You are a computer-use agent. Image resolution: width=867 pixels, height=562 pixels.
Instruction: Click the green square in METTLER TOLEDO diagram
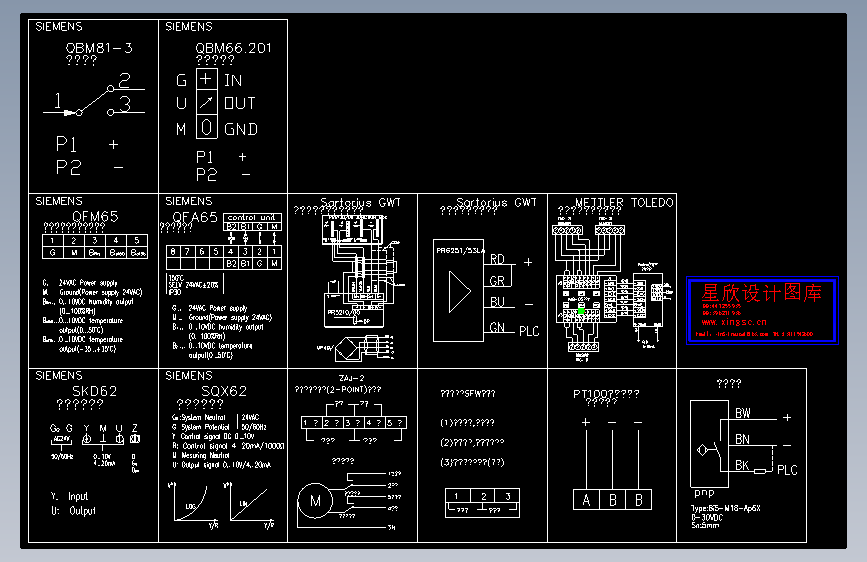[581, 311]
